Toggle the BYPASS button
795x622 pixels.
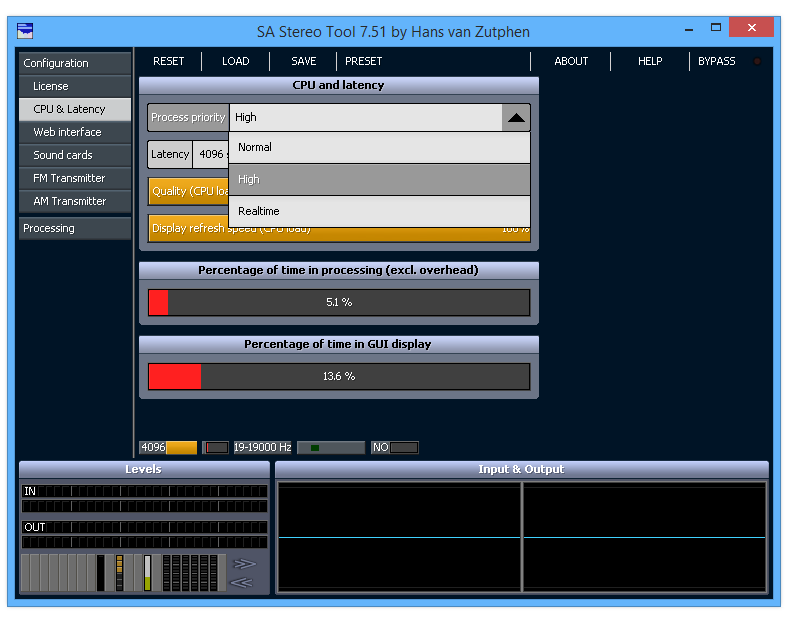[x=716, y=61]
